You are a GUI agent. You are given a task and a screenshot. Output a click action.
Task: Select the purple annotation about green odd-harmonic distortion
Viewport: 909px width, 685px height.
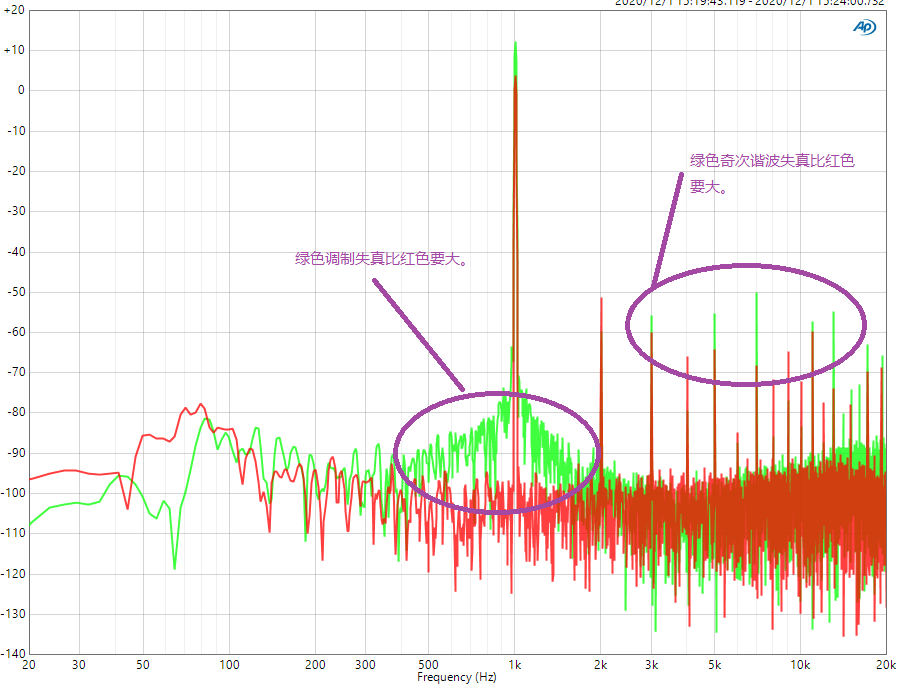(x=772, y=173)
